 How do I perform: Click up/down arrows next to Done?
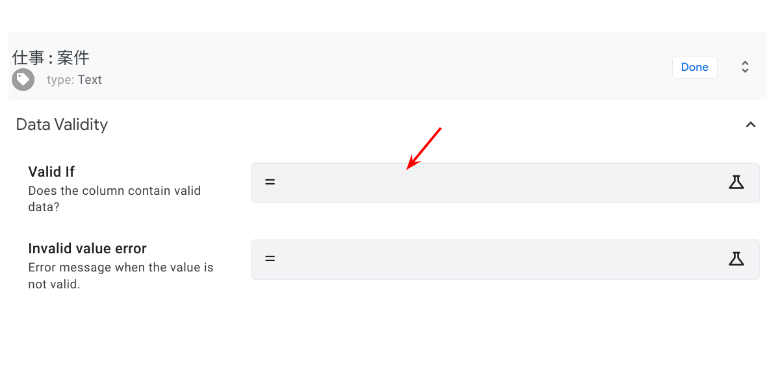tap(744, 67)
